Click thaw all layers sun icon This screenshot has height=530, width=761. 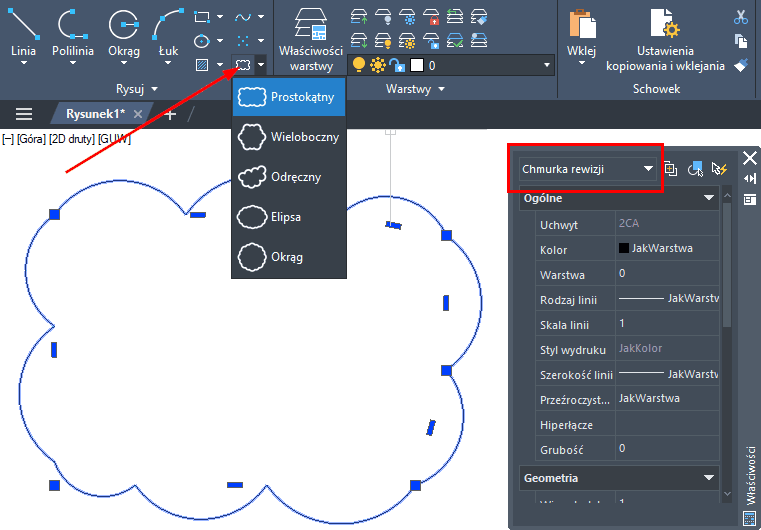pyautogui.click(x=407, y=40)
